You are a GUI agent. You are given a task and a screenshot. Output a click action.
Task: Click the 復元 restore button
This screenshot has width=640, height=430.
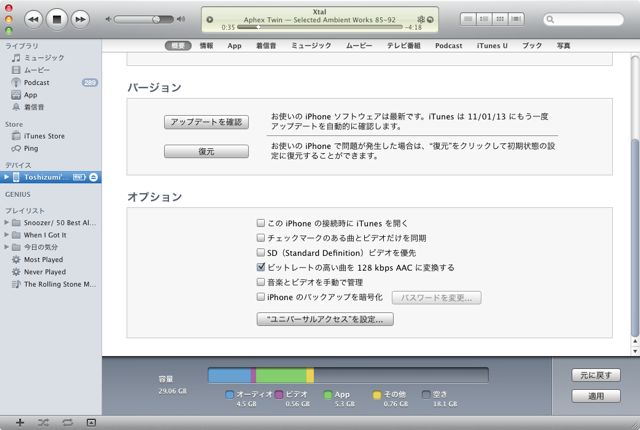point(207,151)
